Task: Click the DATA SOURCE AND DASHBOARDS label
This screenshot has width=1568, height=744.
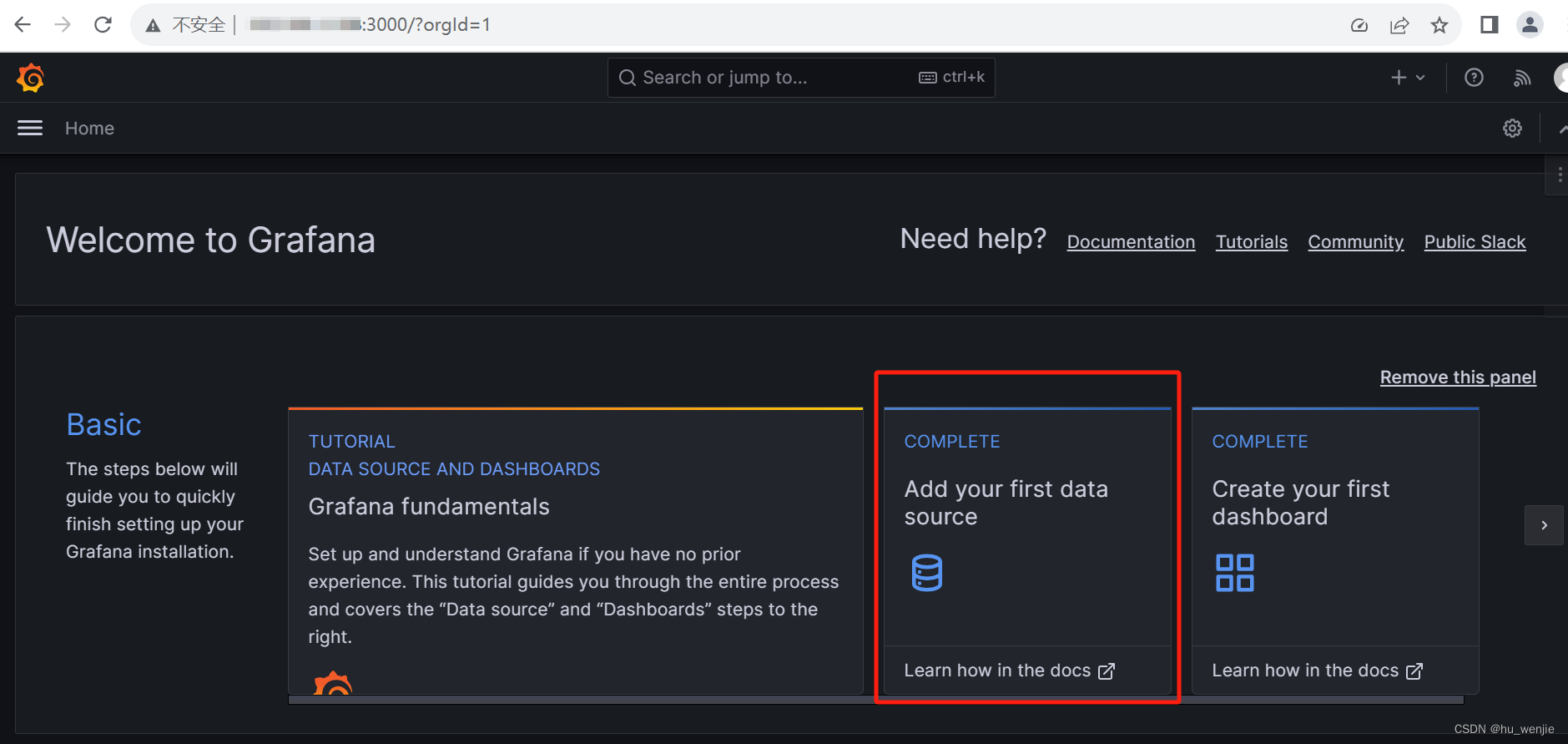Action: click(x=454, y=469)
